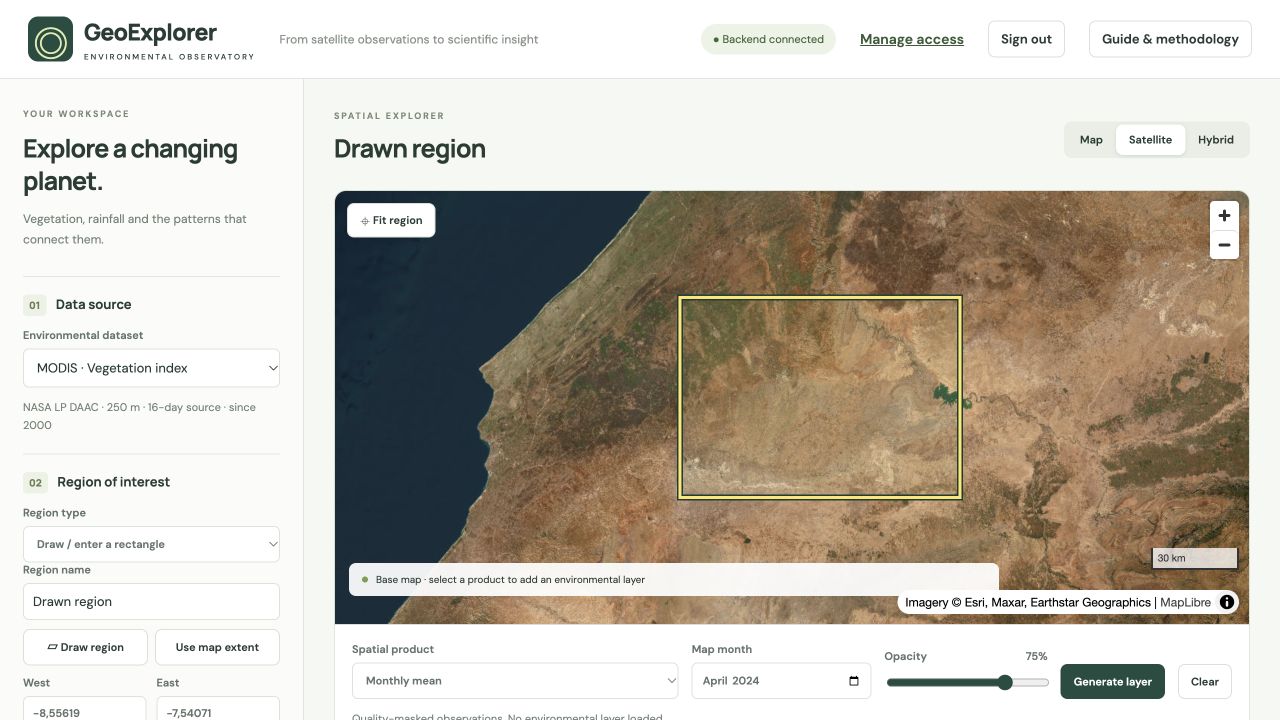
Task: Click the Data source section title
Action: tap(93, 305)
